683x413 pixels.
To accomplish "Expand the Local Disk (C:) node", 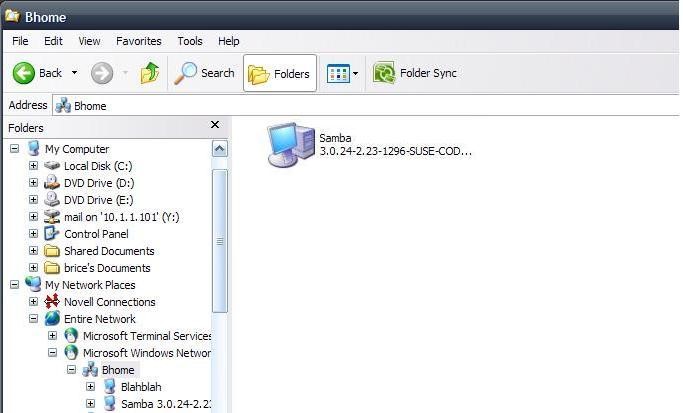I will tap(33, 166).
